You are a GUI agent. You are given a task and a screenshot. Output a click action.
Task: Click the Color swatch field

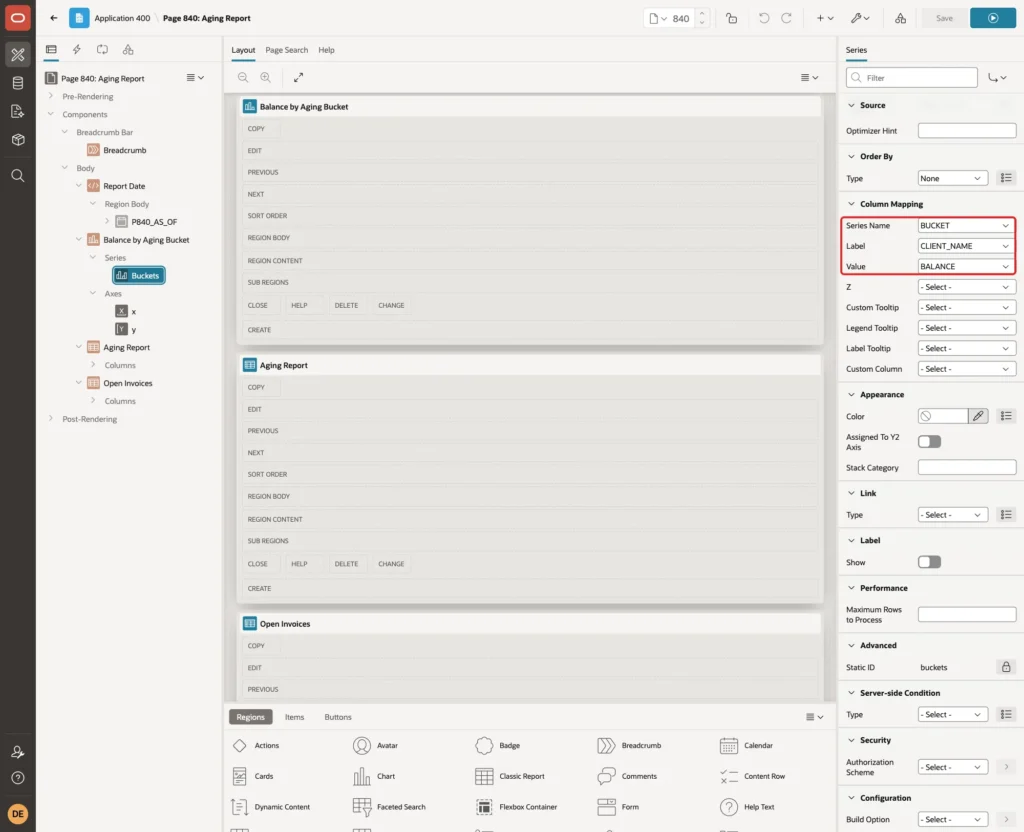pyautogui.click(x=943, y=416)
